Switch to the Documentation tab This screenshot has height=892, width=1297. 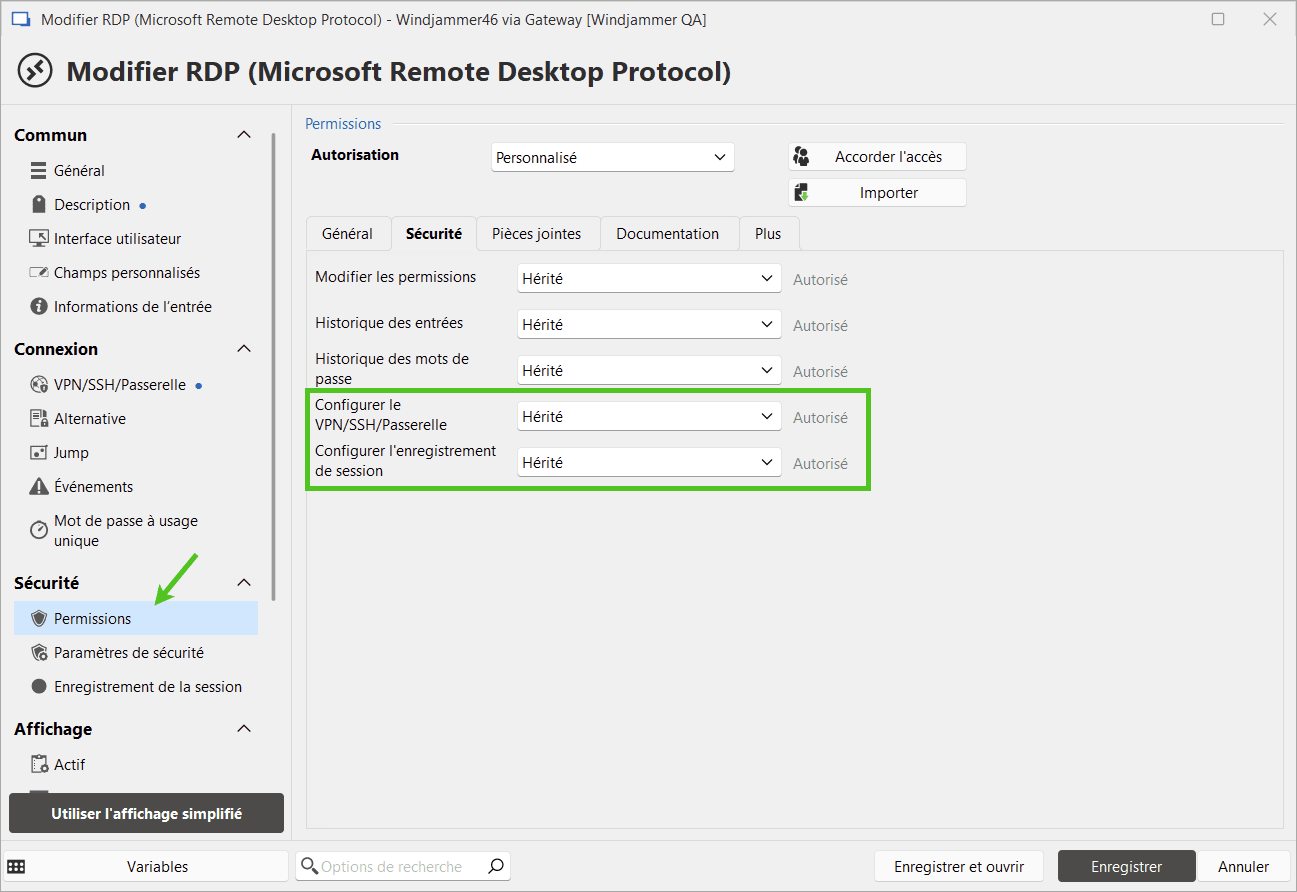(667, 234)
